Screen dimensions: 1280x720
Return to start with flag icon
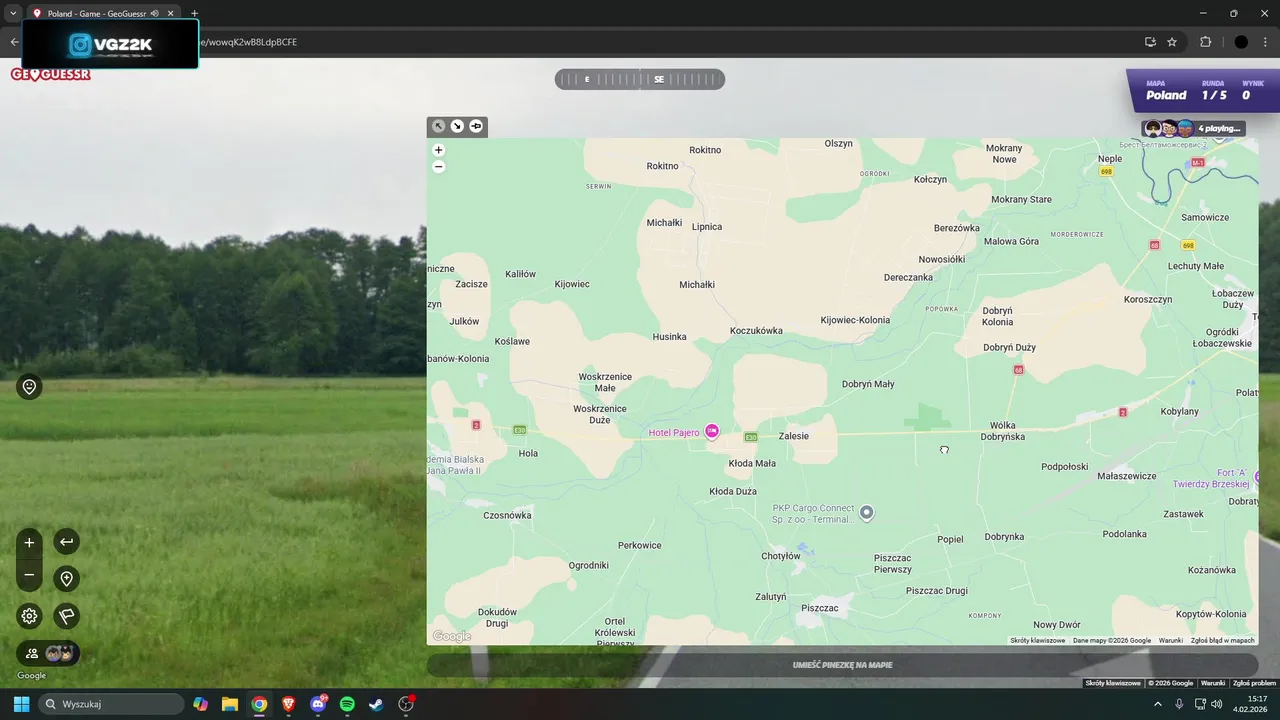click(x=66, y=616)
